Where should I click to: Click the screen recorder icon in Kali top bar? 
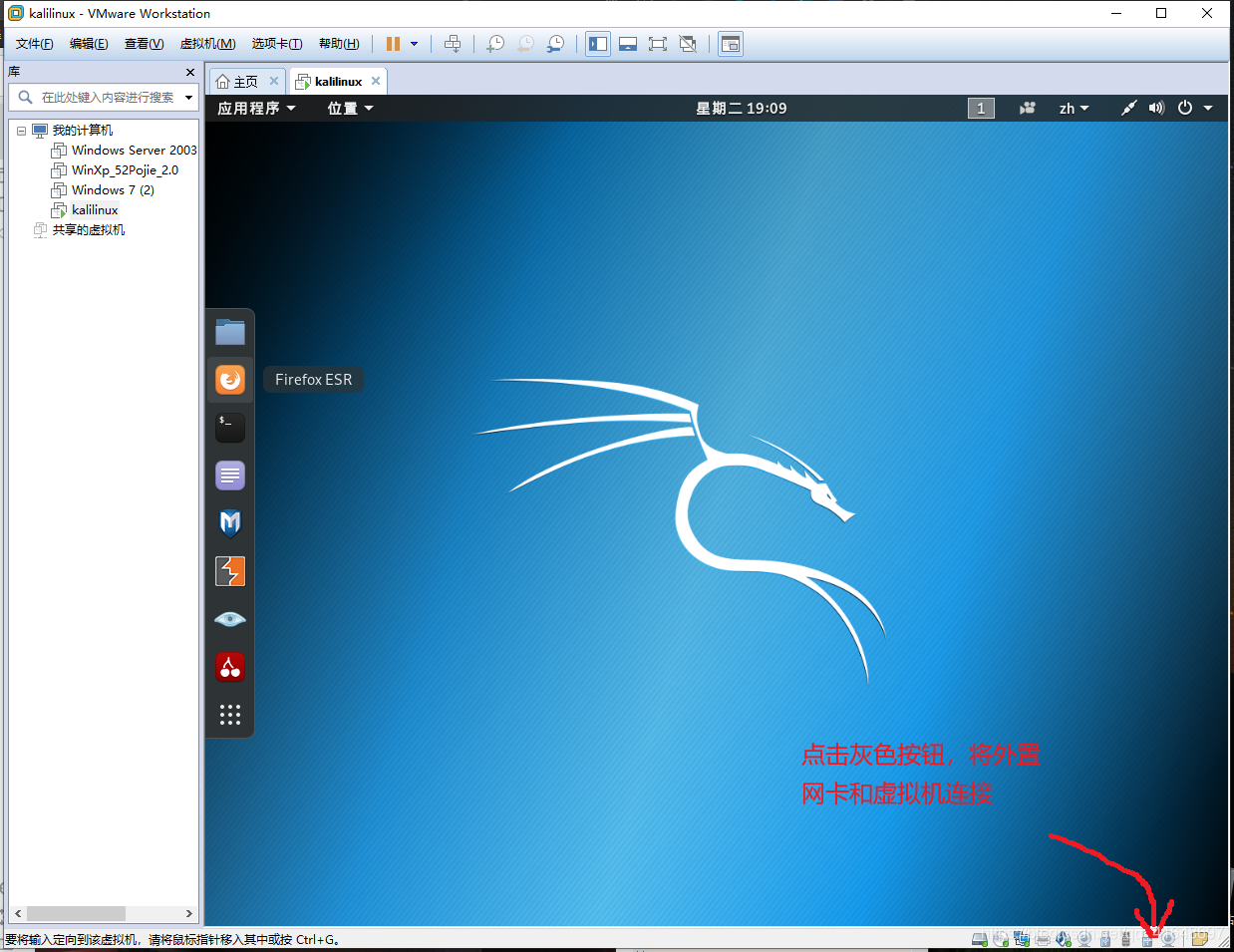pyautogui.click(x=1028, y=108)
